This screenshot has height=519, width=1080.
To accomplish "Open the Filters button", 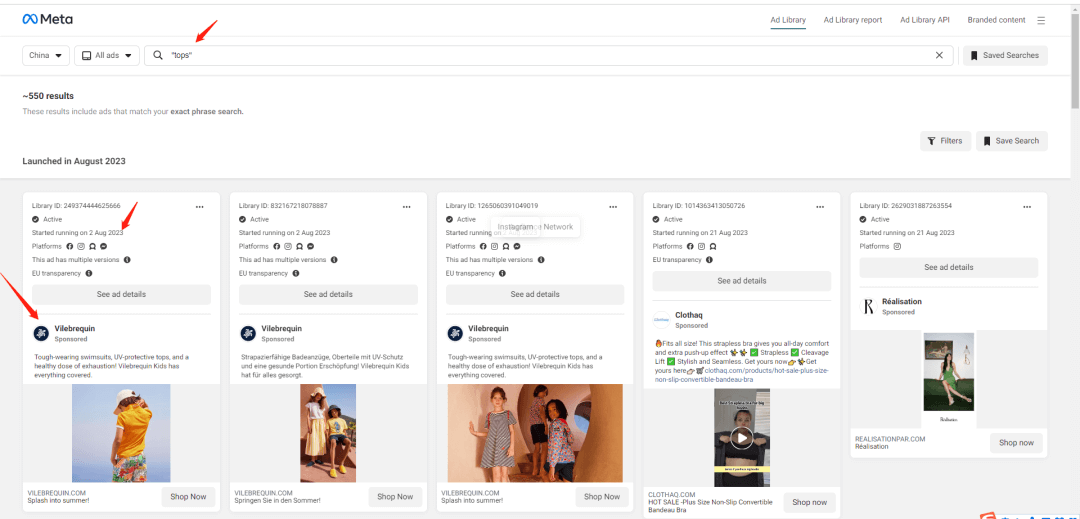I will coord(944,141).
